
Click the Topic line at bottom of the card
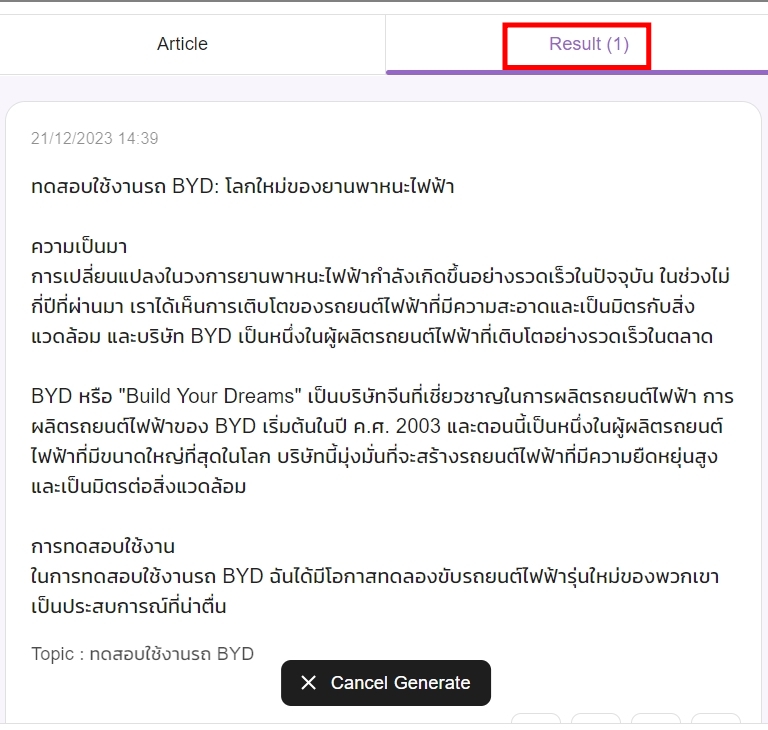(x=142, y=654)
